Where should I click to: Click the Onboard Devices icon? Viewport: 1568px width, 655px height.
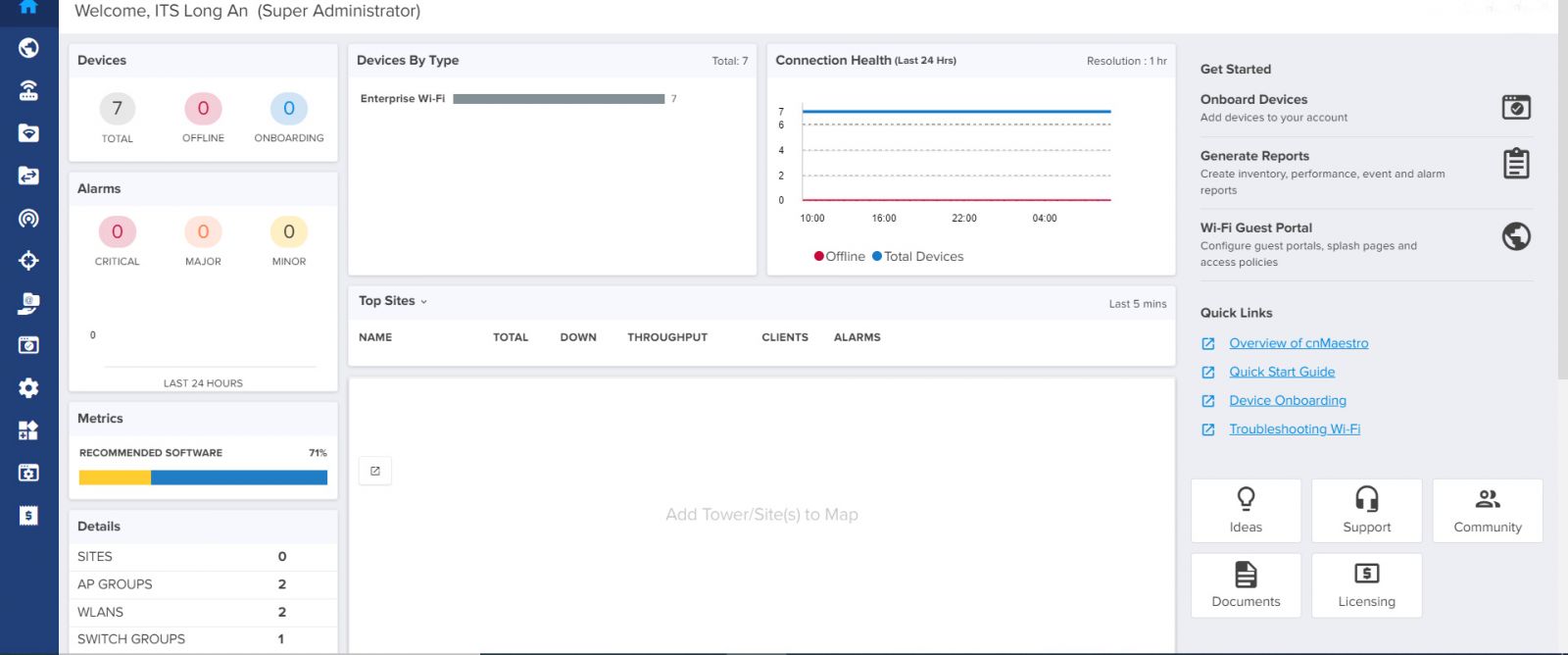[x=1516, y=107]
